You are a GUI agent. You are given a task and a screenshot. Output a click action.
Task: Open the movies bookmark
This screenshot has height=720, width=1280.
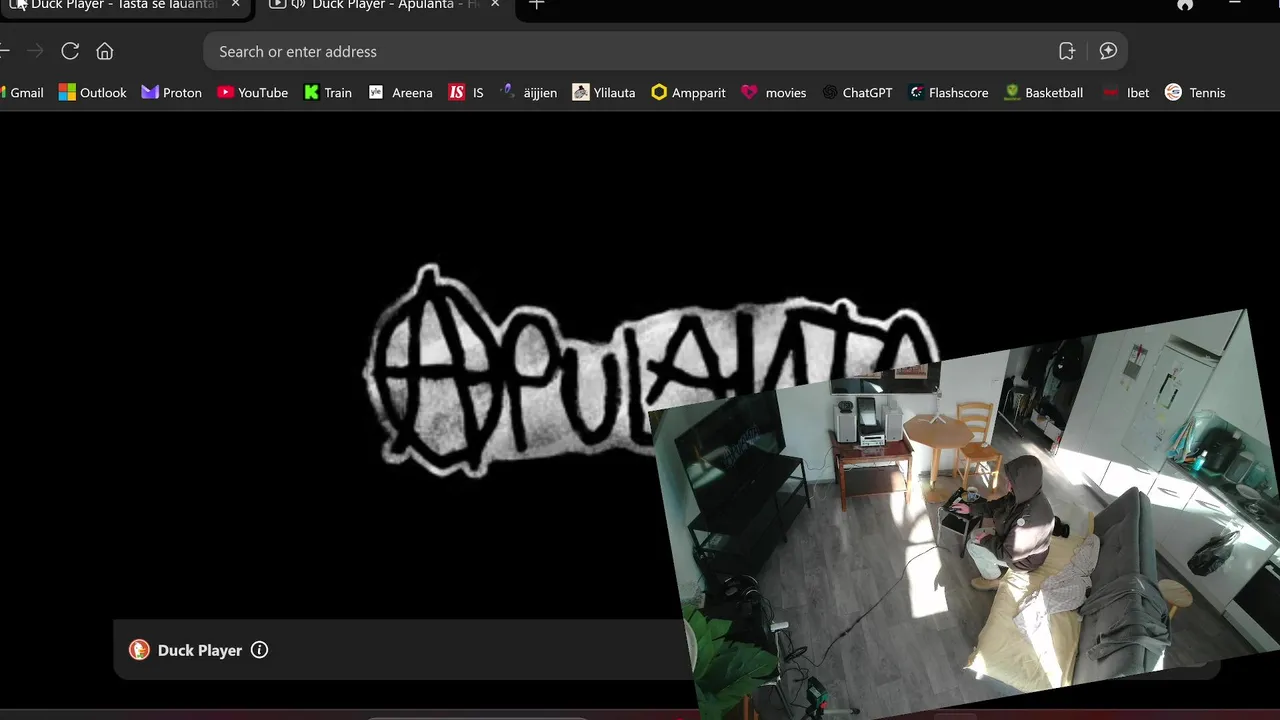click(774, 92)
